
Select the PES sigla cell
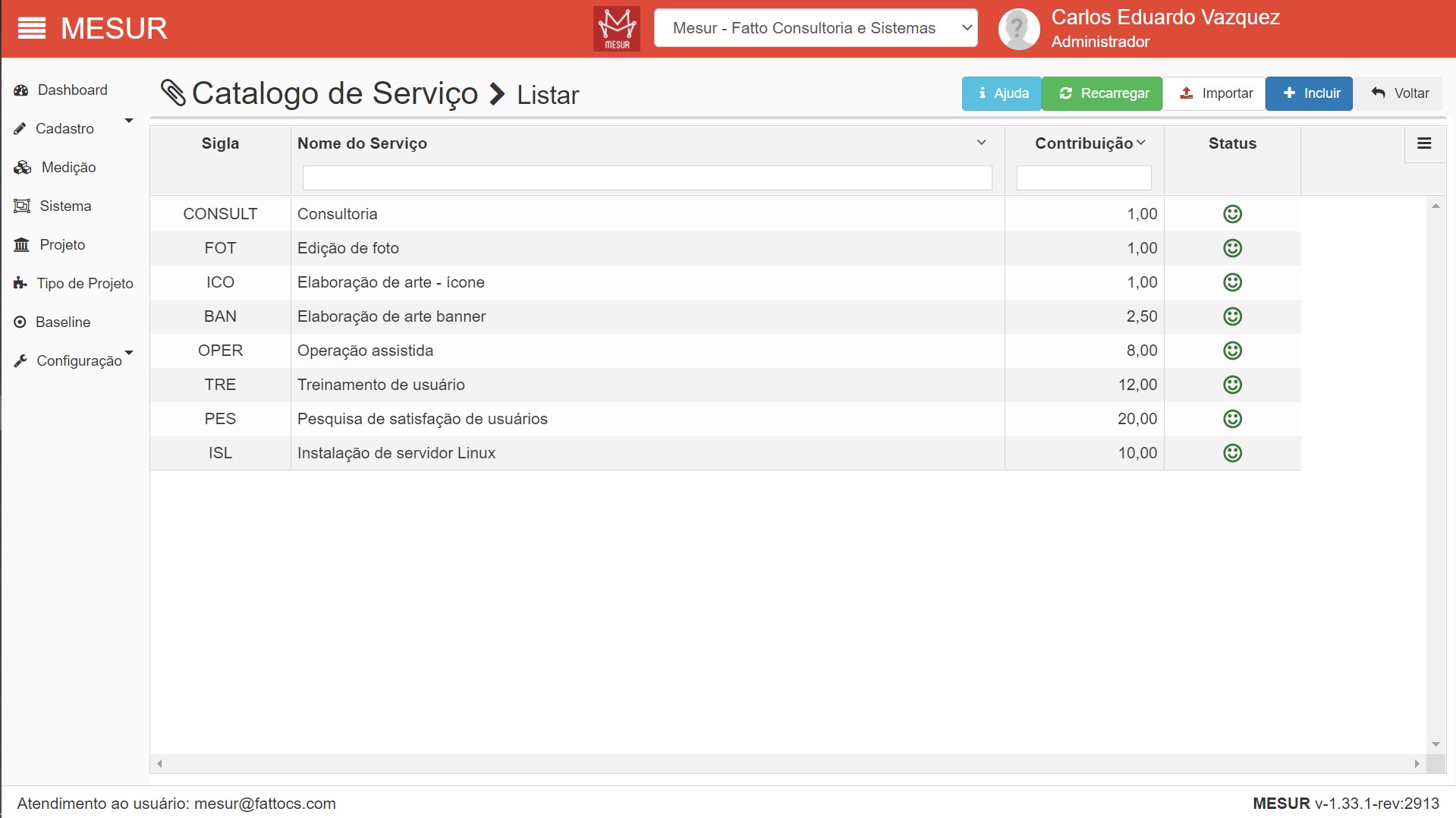pyautogui.click(x=220, y=419)
